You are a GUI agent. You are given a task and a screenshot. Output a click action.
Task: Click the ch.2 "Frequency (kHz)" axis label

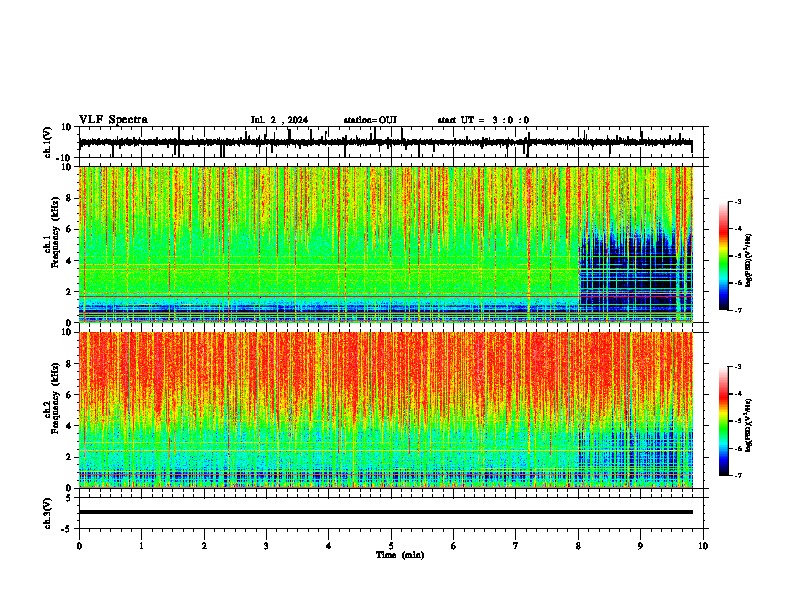pyautogui.click(x=55, y=398)
